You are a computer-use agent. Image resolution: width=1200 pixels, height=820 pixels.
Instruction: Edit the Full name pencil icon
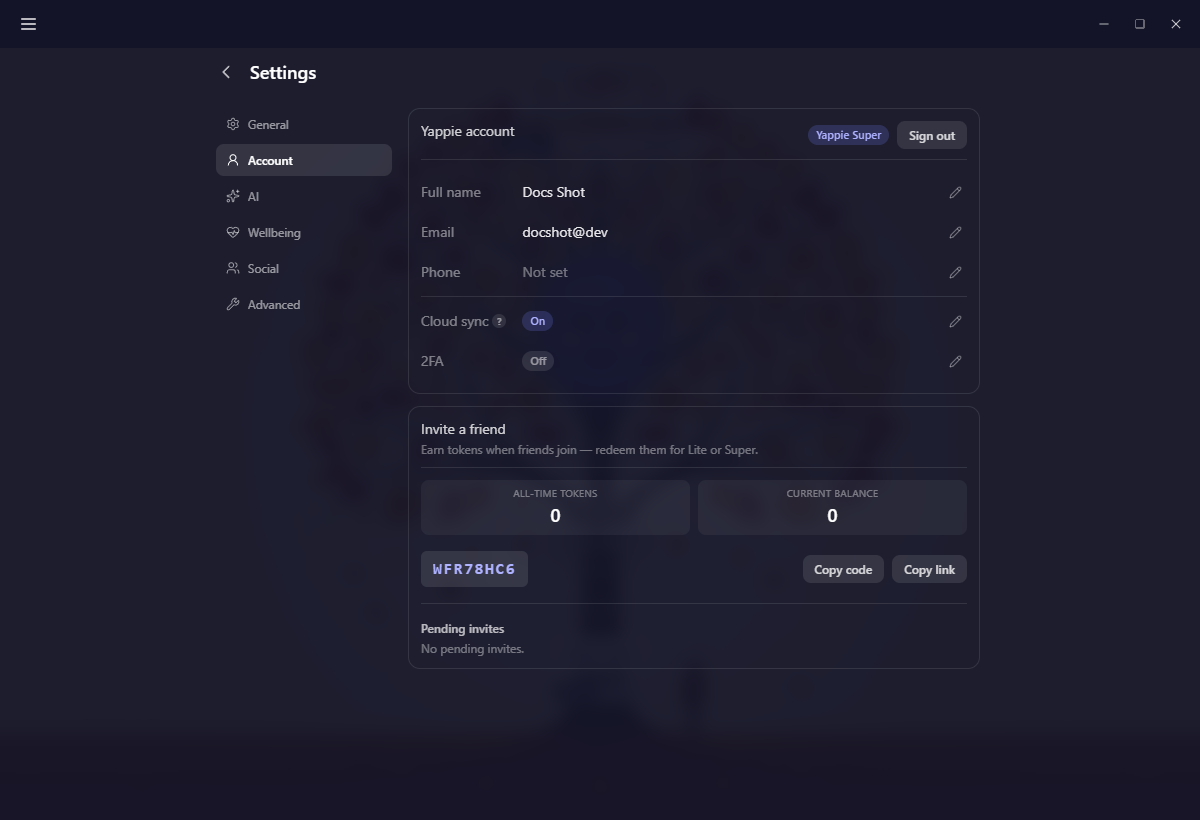coord(955,192)
